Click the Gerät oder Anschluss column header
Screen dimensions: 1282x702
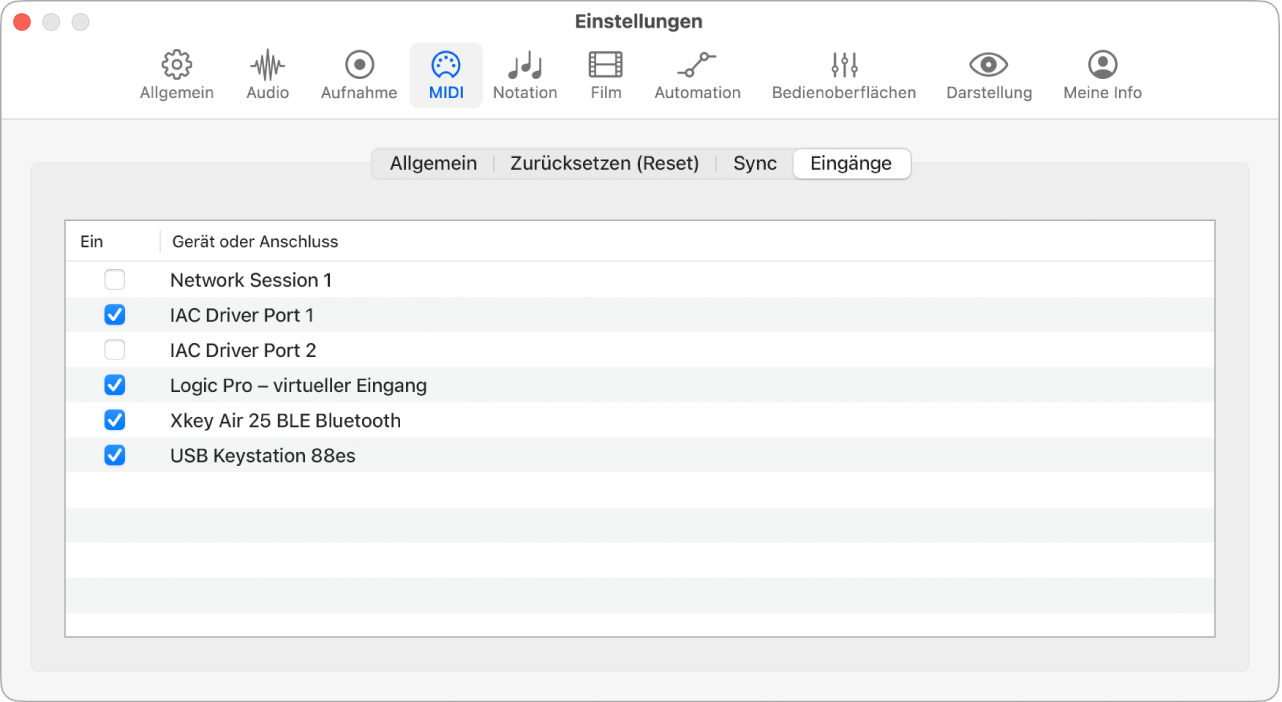254,241
